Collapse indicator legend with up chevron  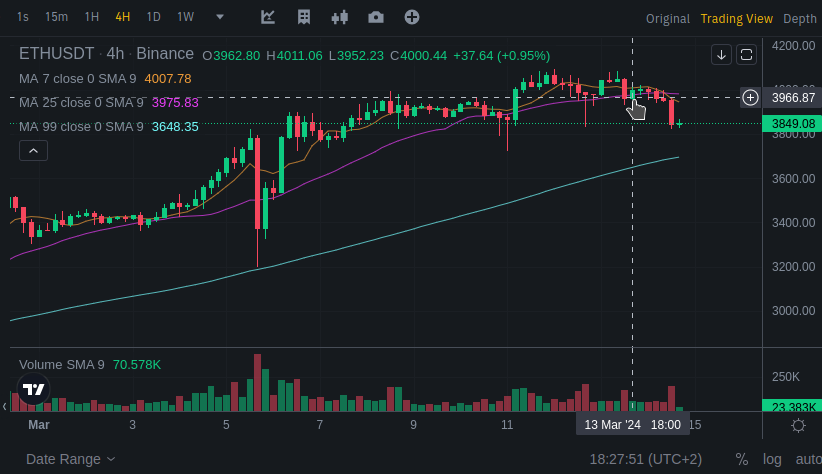point(33,151)
